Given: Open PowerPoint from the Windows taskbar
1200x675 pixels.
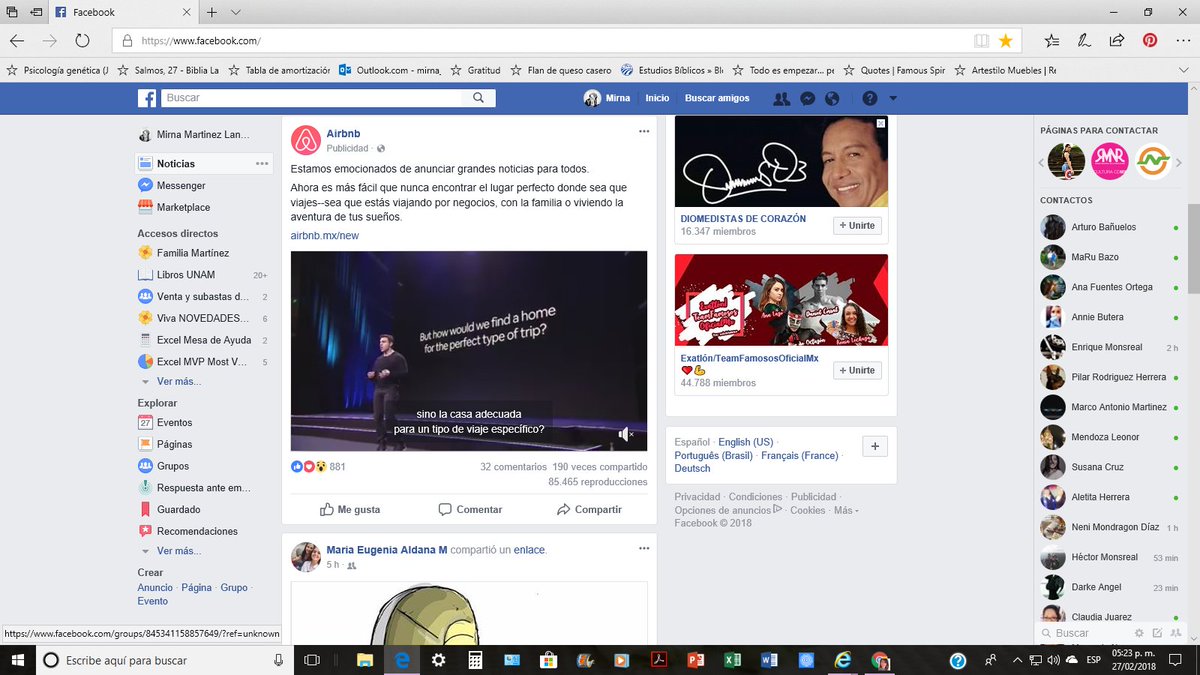Looking at the screenshot, I should [696, 660].
